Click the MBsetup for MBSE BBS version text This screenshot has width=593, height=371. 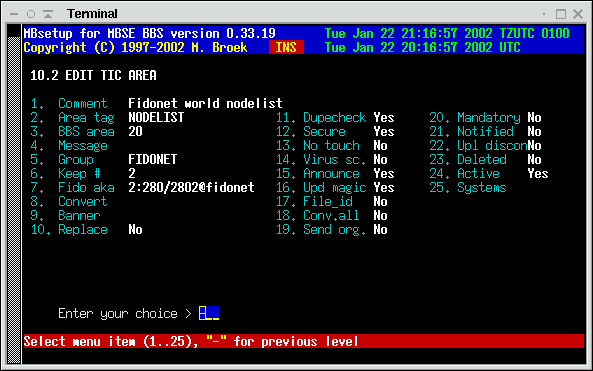tap(149, 33)
